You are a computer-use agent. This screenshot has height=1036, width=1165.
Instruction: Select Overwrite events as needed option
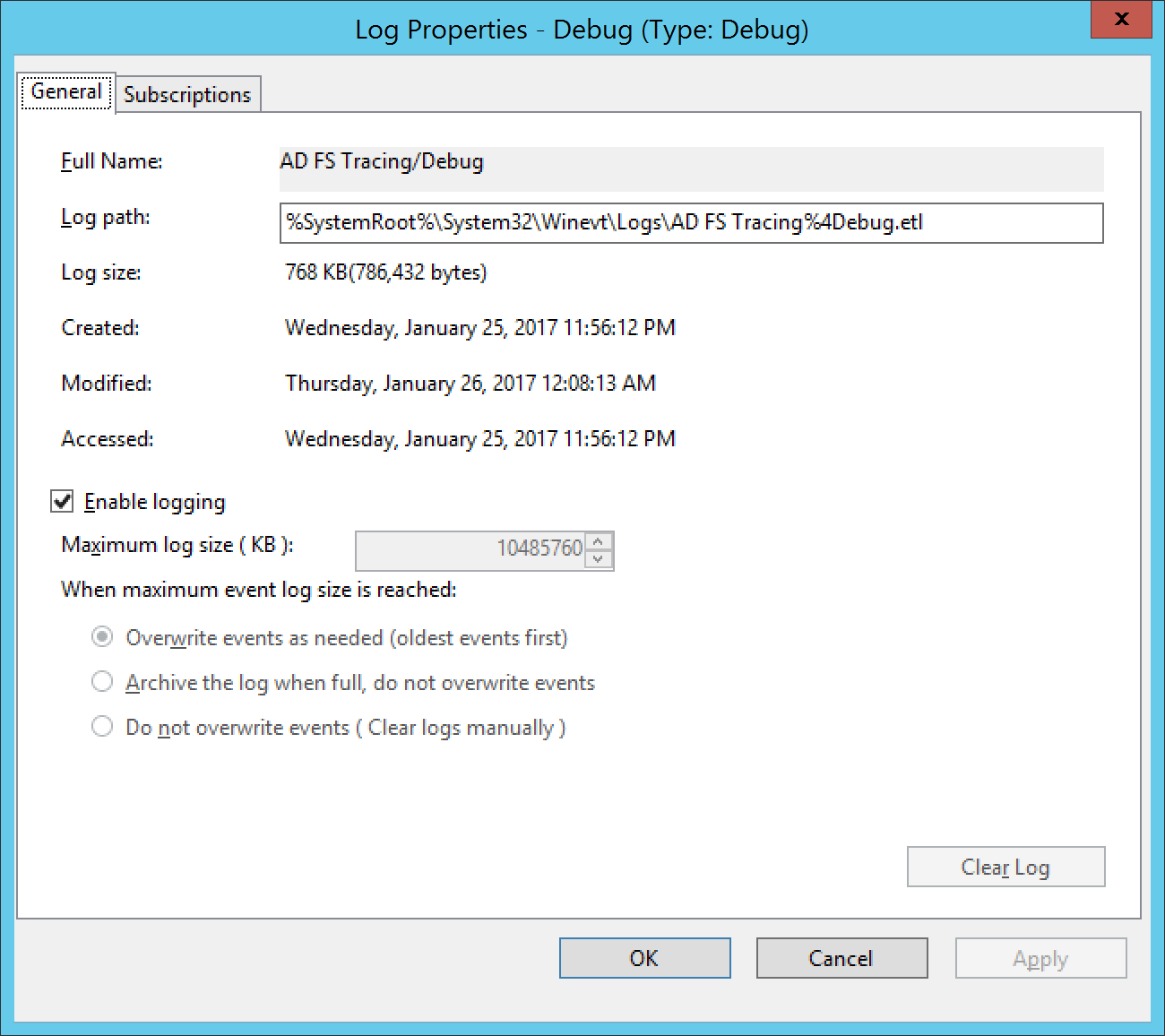[x=103, y=637]
